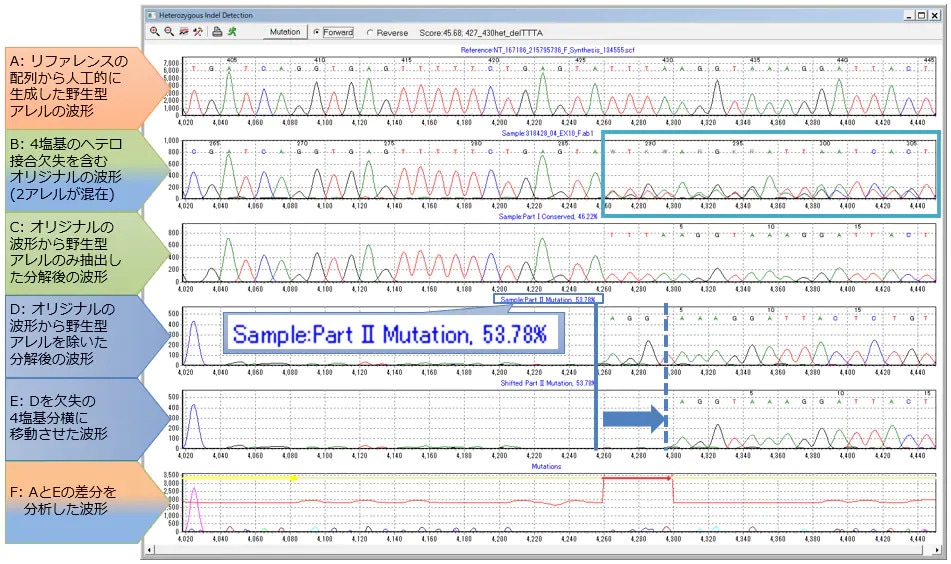Click the zoom in magnifier icon
951x564 pixels.
point(155,32)
